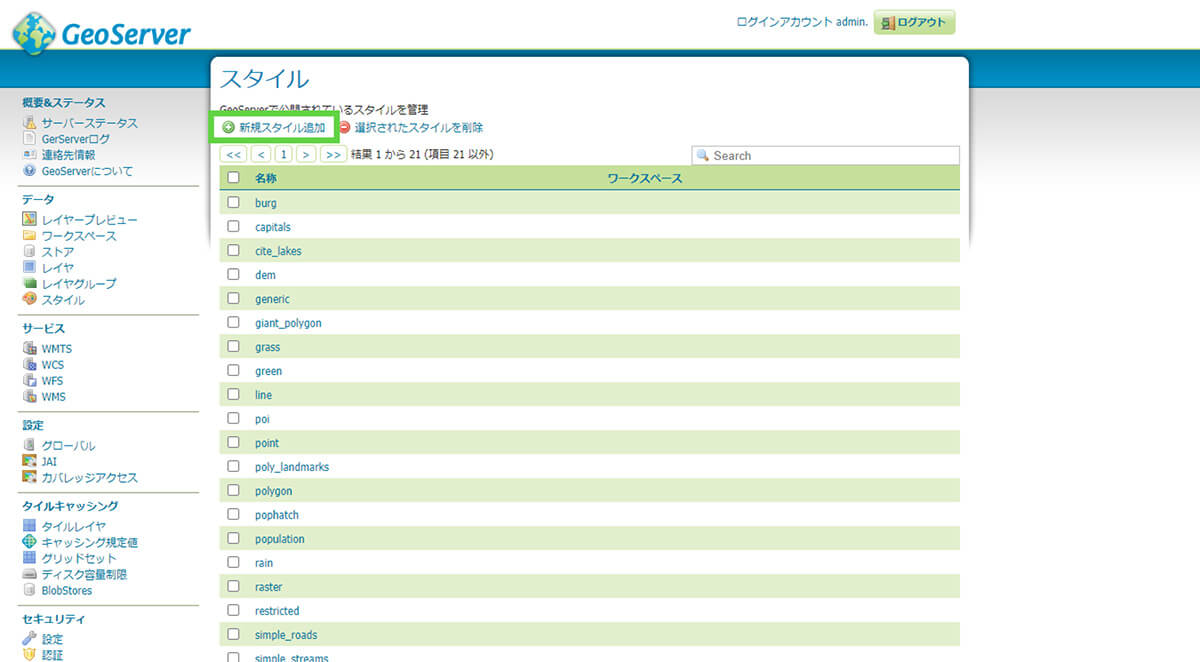This screenshot has height=662, width=1200.
Task: Focus the Search field
Action: 825,156
